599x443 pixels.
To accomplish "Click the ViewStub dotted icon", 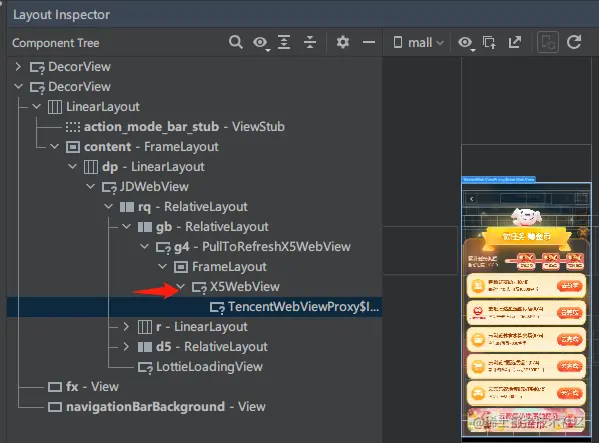I will (73, 127).
